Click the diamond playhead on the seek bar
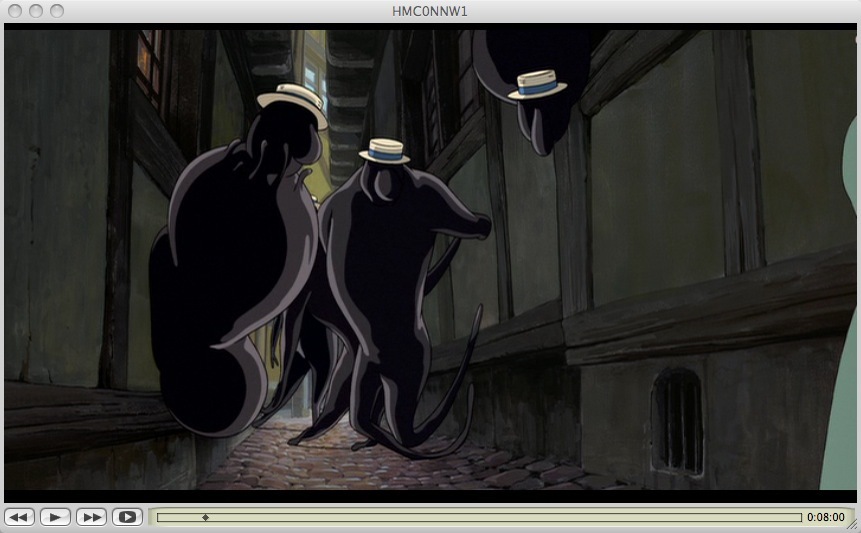Screen dimensions: 861x533 point(206,518)
